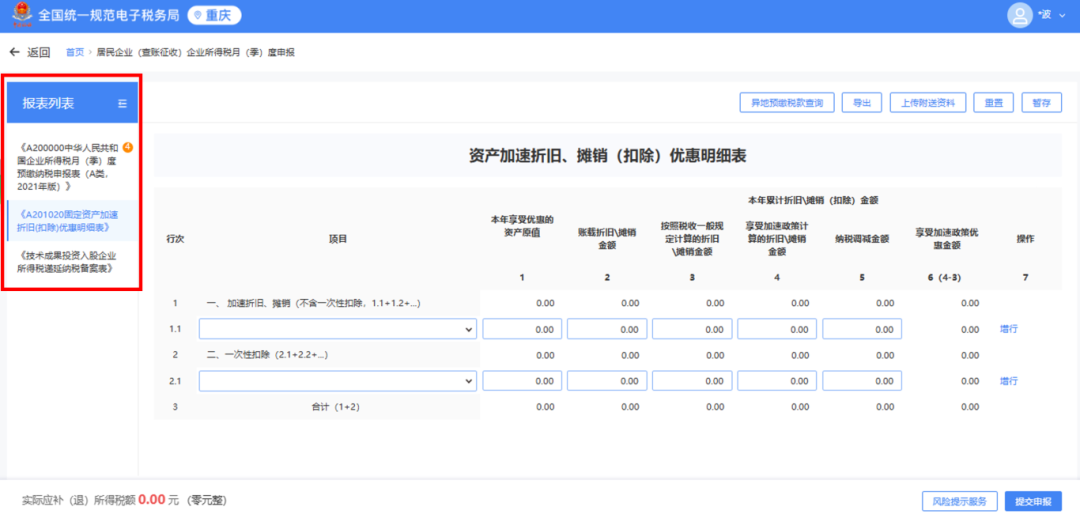The height and width of the screenshot is (518, 1080).
Task: Click the 一、加速折旧、摊销 row label
Action: 313,303
